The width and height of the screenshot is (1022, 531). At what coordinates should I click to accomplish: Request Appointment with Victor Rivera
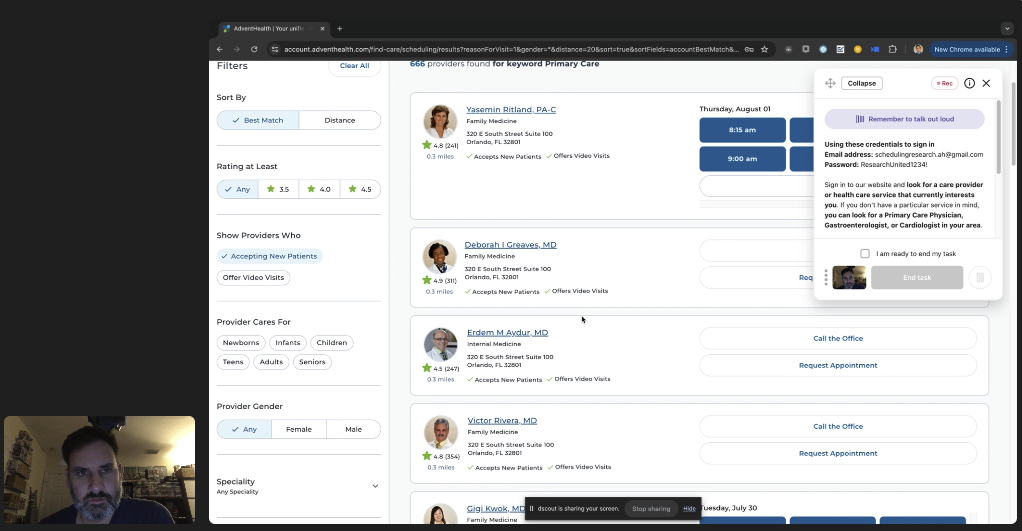tap(838, 453)
